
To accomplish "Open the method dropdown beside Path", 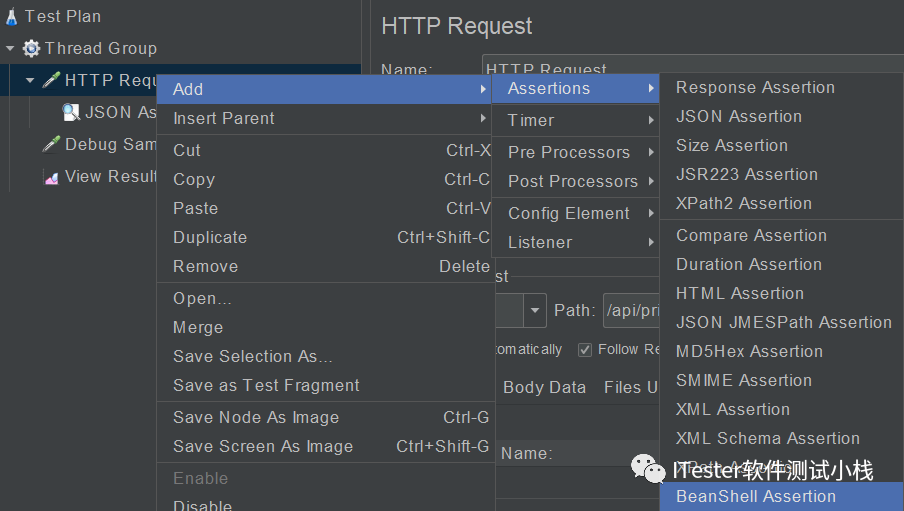I will [534, 310].
